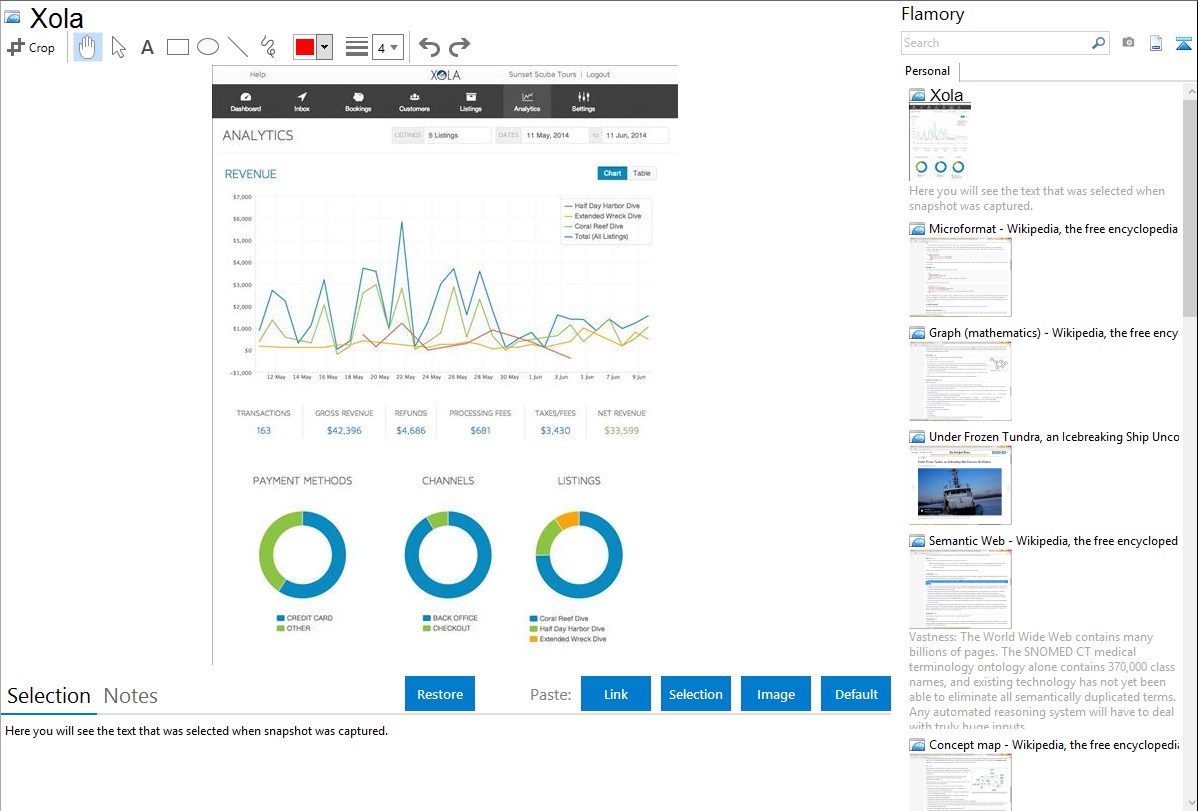Choose the text annotation tool
The width and height of the screenshot is (1198, 811).
(x=147, y=47)
